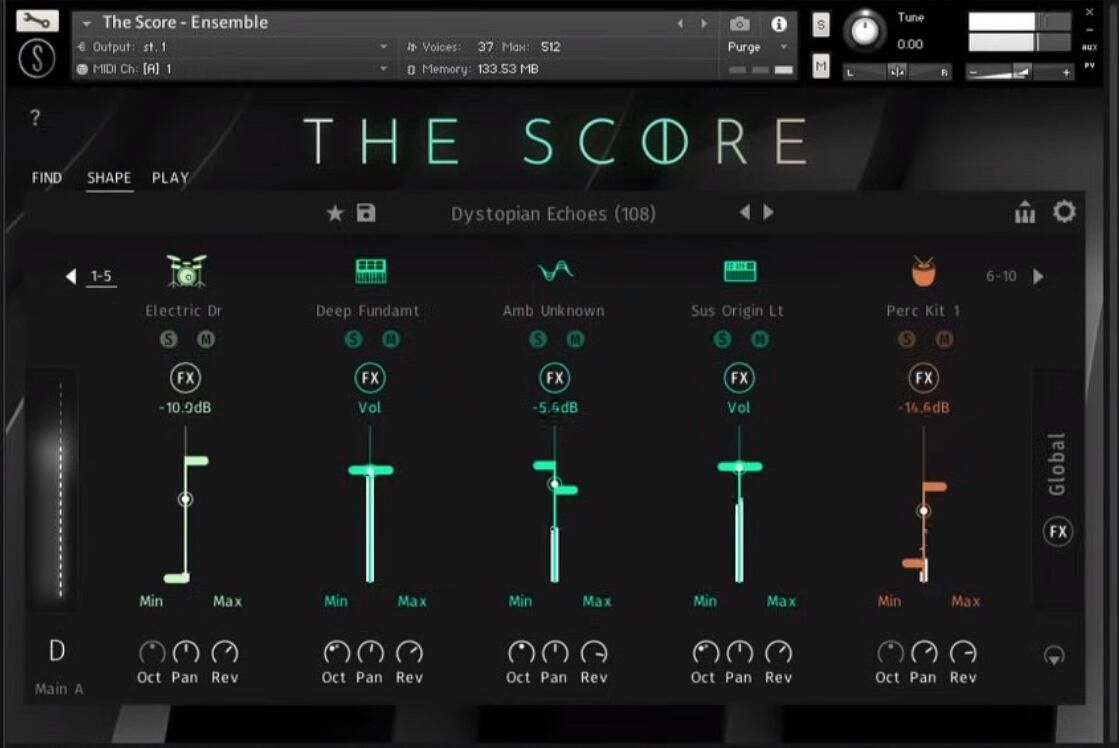The width and height of the screenshot is (1119, 748).
Task: Click the Electric Dr drum kit icon
Action: tap(186, 271)
